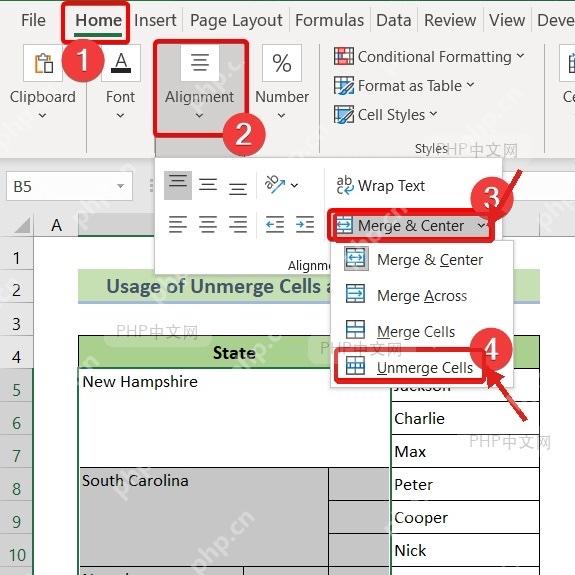The height and width of the screenshot is (575, 575).
Task: Click the Font group icon
Action: [121, 63]
